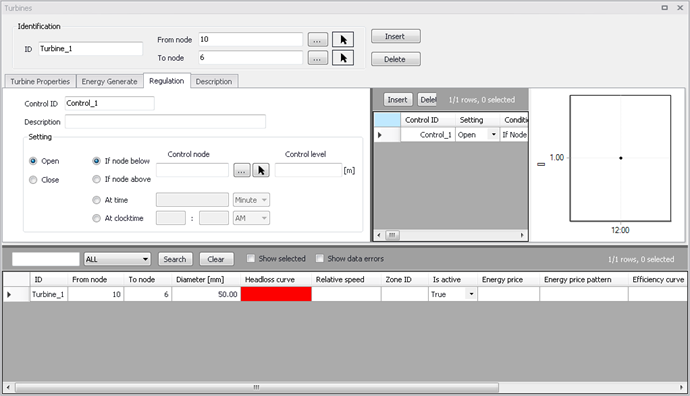Maximize the Turbines window
Viewport: 690px width, 396px height.
[x=664, y=7]
